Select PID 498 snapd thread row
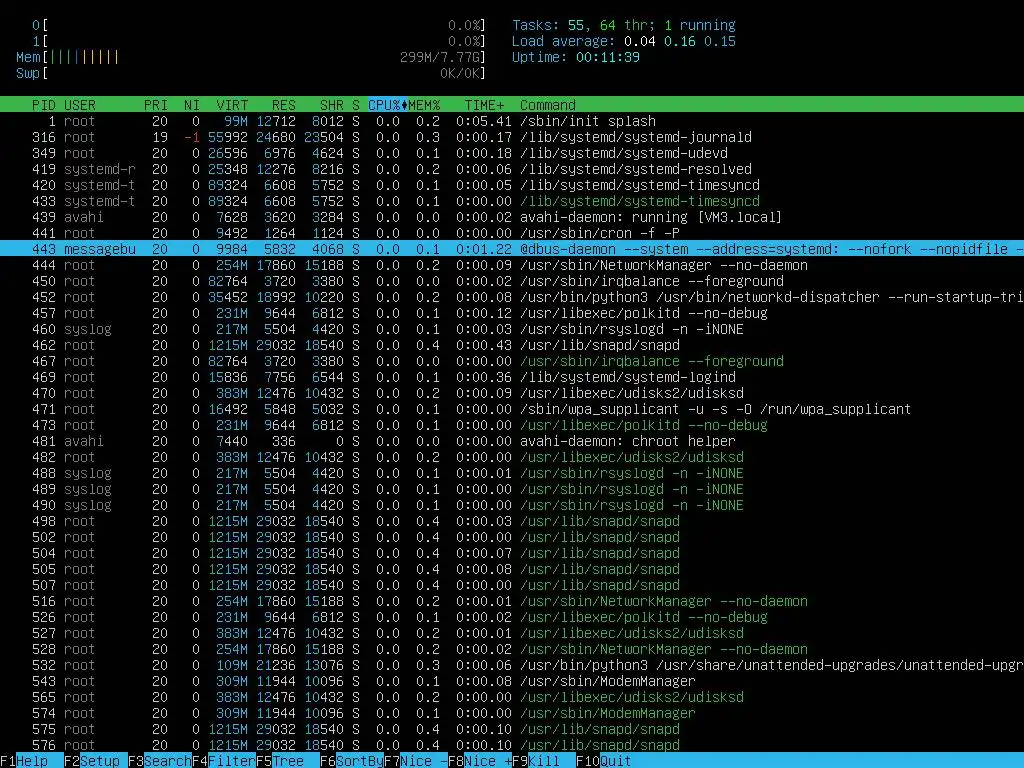The image size is (1024, 768). (512, 521)
